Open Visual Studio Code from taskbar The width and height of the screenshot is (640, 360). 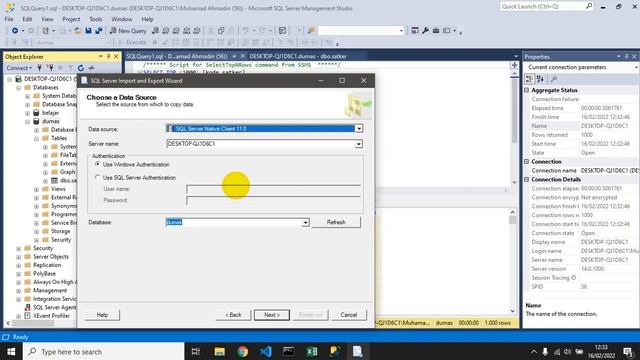click(x=266, y=351)
